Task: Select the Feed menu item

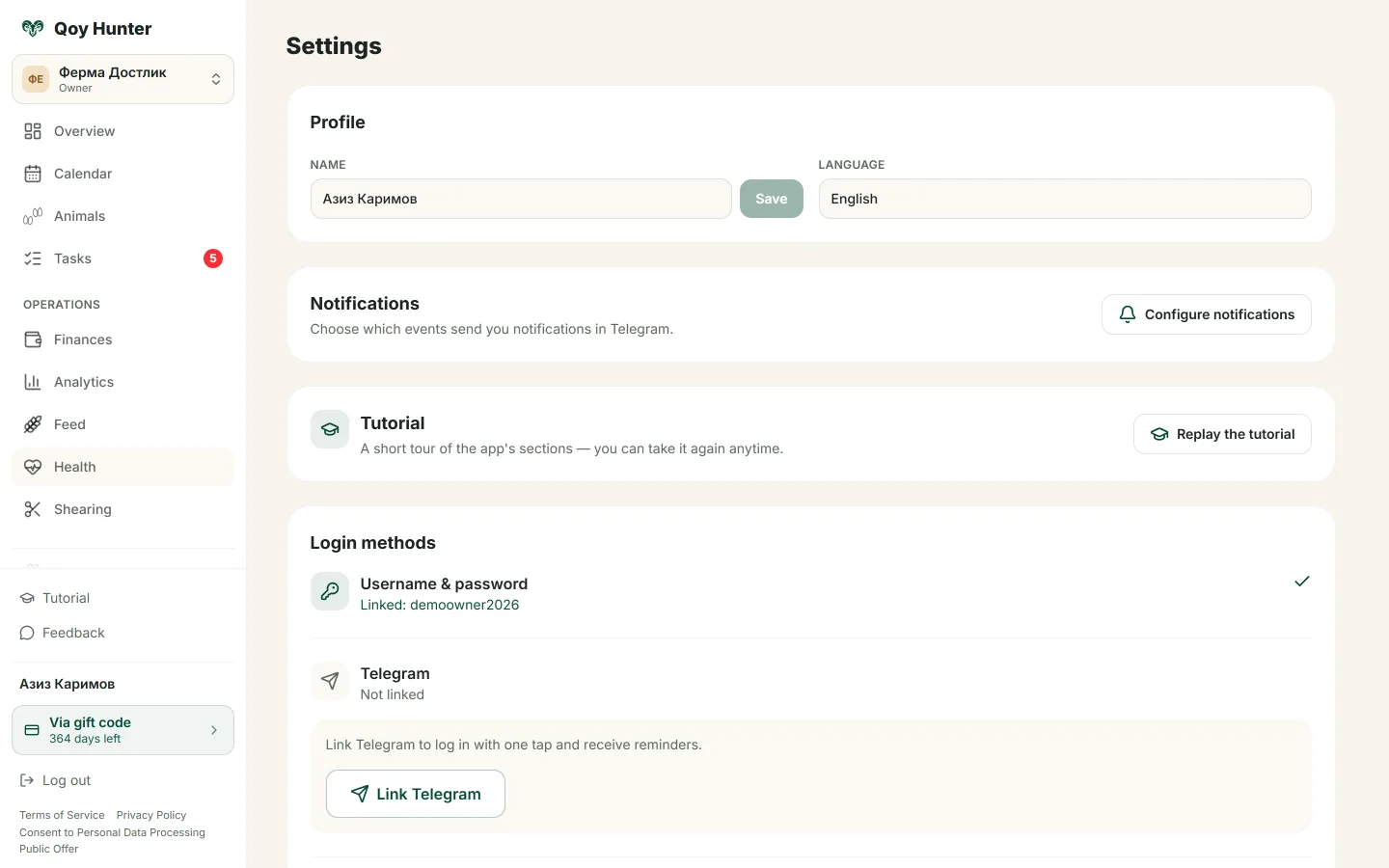Action: [123, 424]
